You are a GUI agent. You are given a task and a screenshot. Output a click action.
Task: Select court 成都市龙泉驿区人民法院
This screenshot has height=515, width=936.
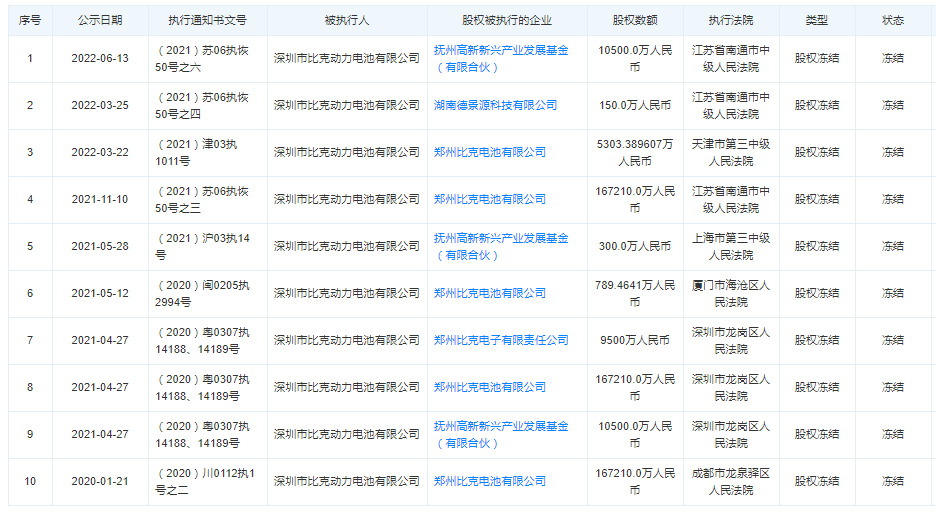(x=731, y=481)
